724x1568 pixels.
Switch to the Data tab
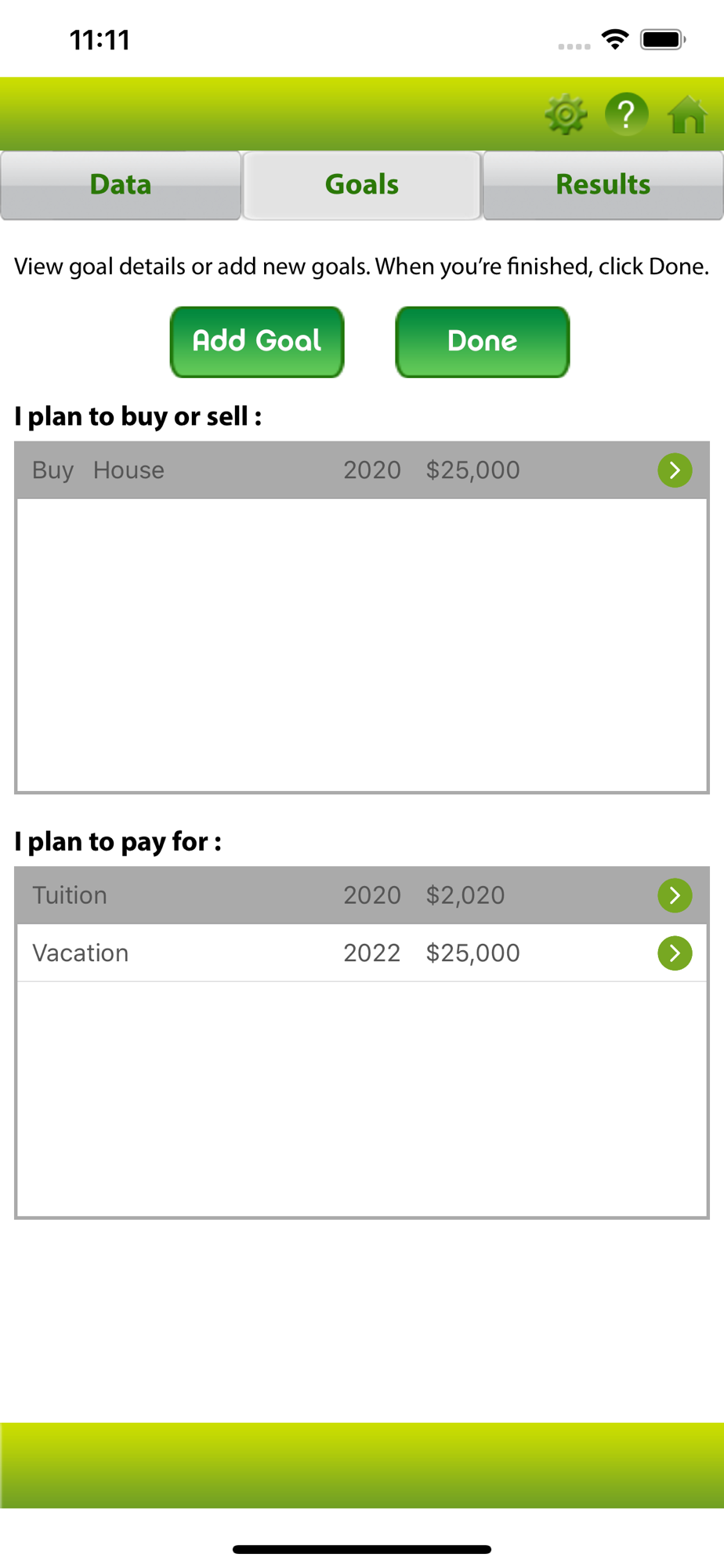click(x=121, y=185)
